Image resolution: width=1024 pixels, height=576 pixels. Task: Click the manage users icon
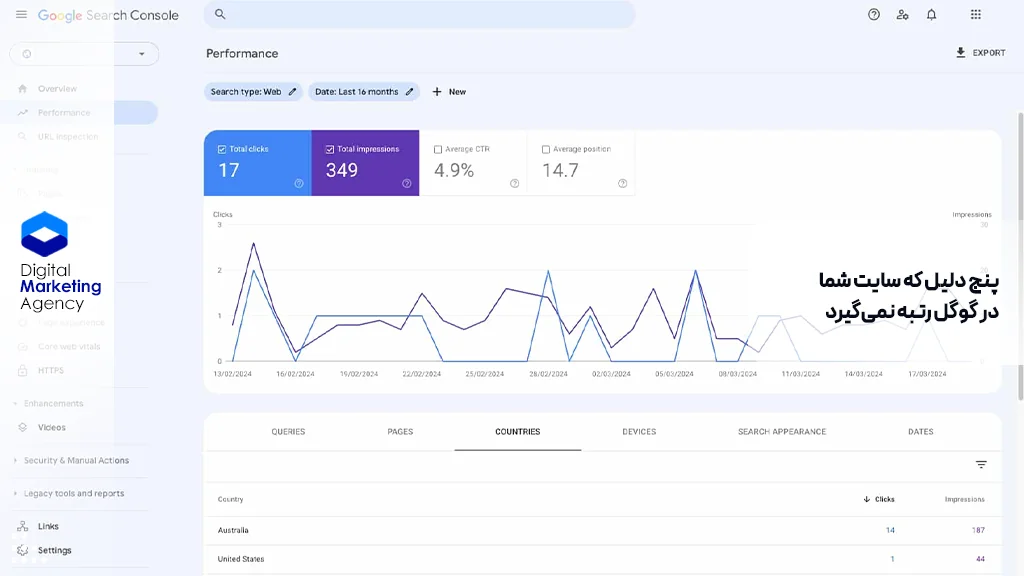(903, 15)
